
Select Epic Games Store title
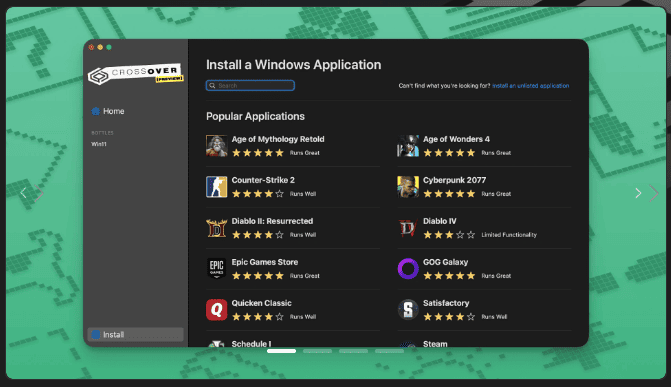pos(265,262)
